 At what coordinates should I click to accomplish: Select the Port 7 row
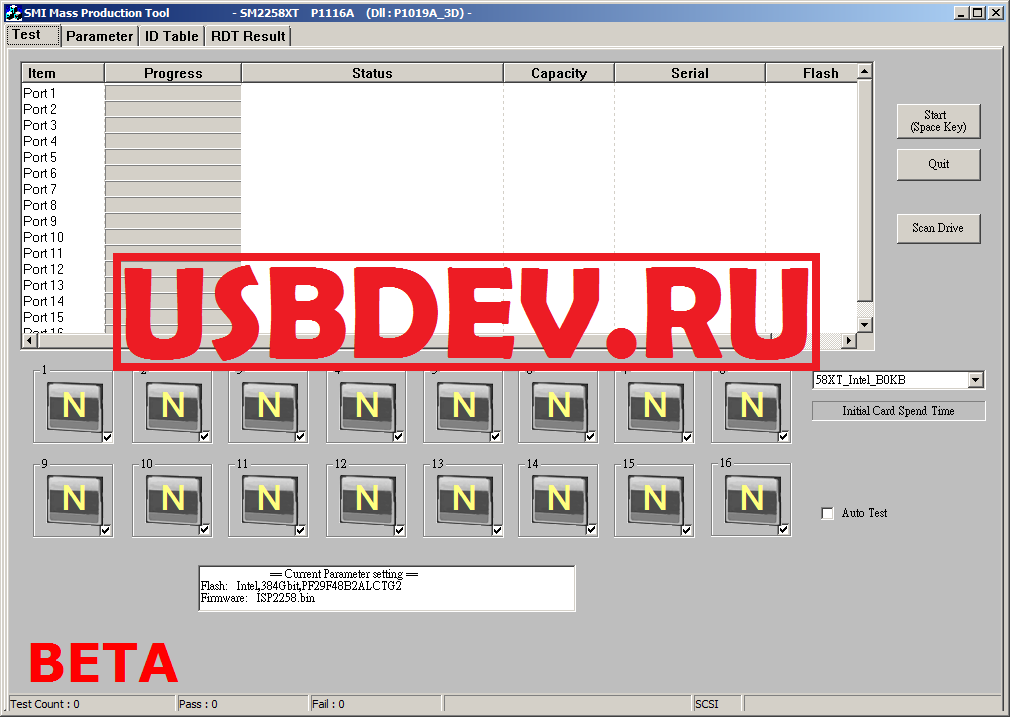point(439,189)
